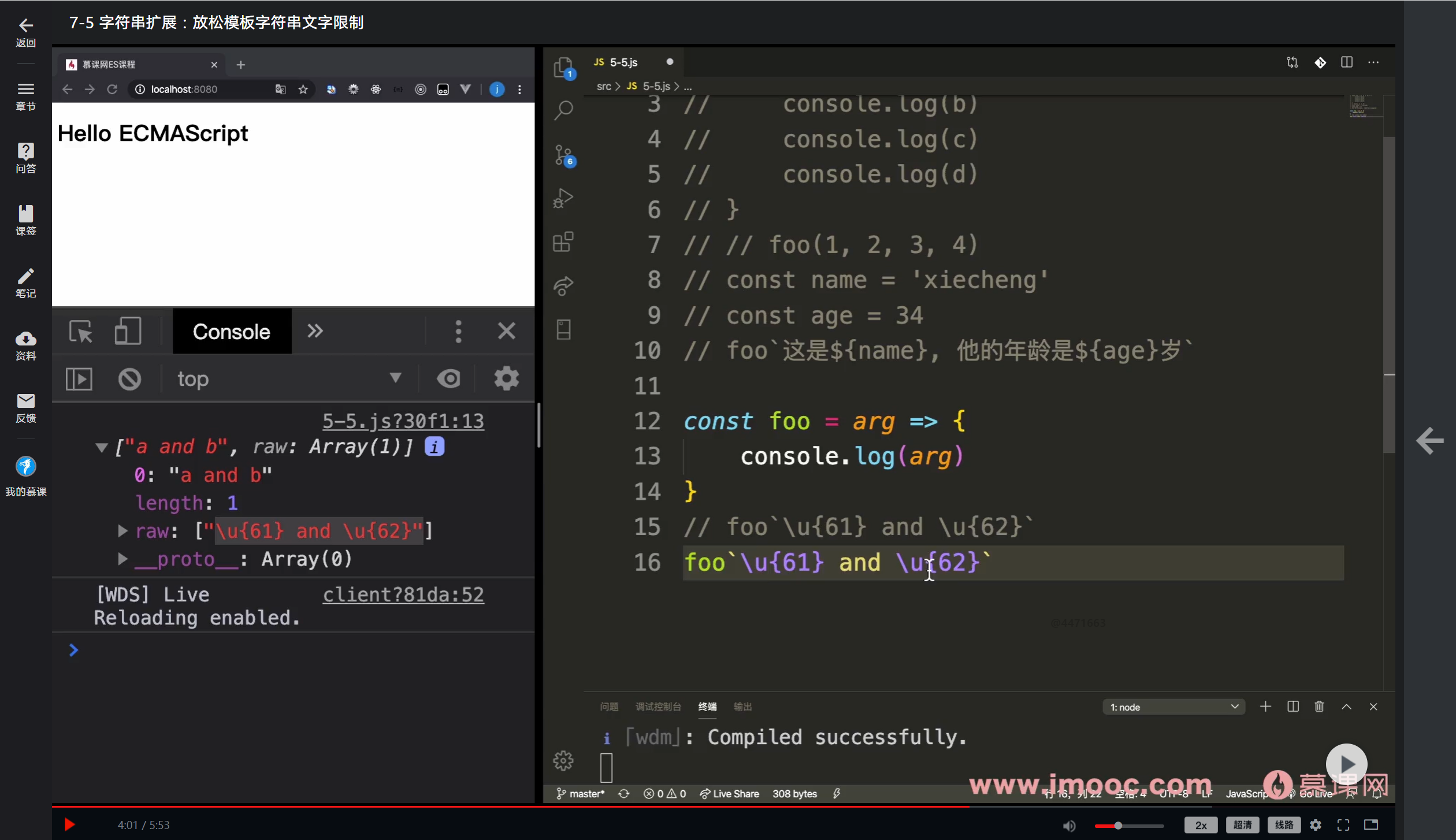Viewport: 1456px width, 840px height.
Task: Toggle the console sidebar panel icon
Action: (79, 380)
